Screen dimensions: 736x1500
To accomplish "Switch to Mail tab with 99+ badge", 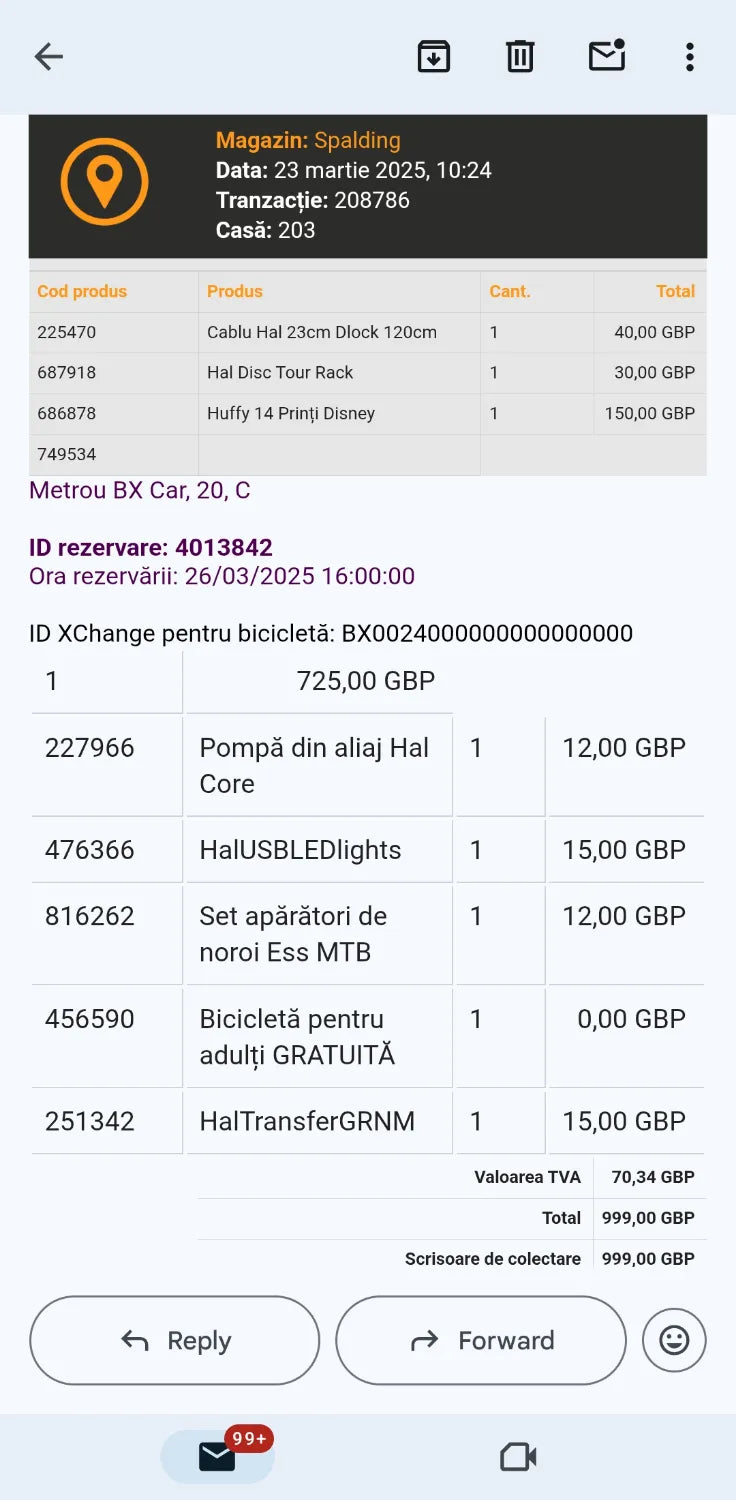I will pyautogui.click(x=218, y=1456).
